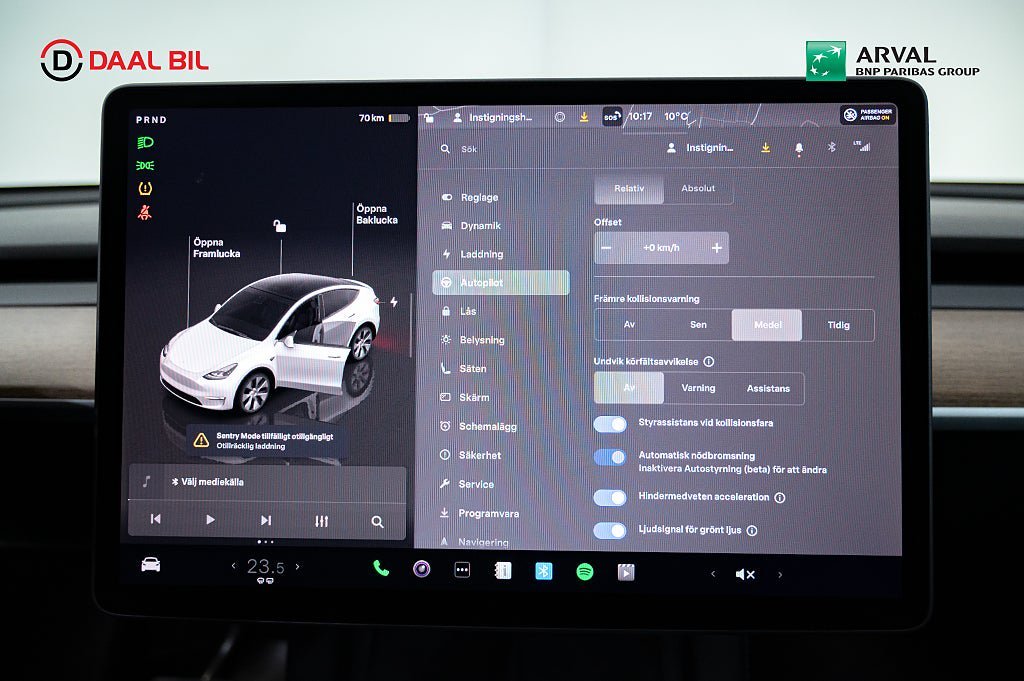The height and width of the screenshot is (681, 1024).
Task: Turn off Ljudsignal för grönt ljus
Action: coord(610,531)
